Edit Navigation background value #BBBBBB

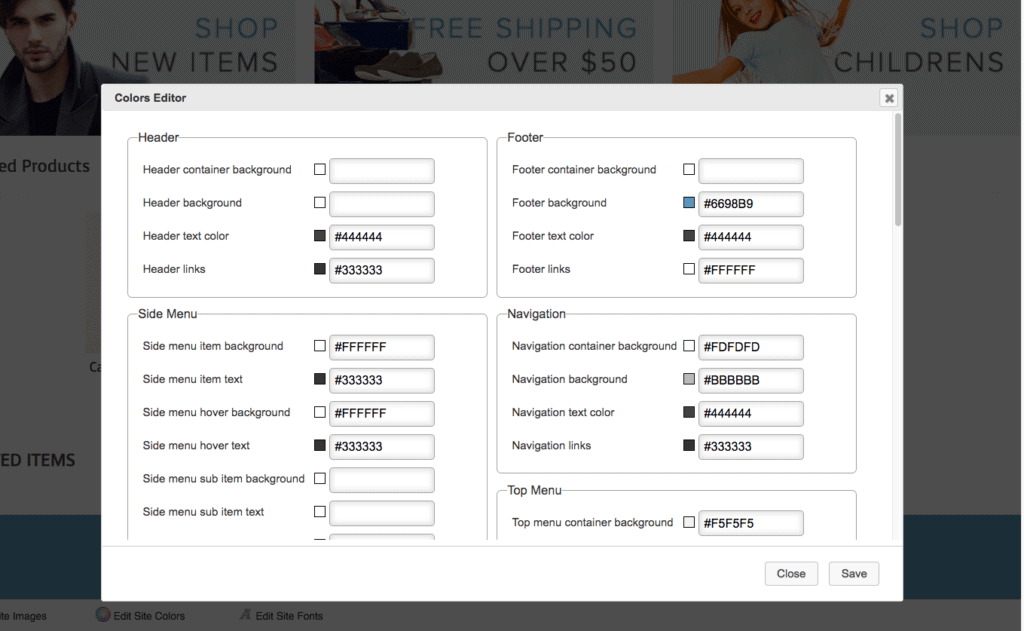[750, 380]
